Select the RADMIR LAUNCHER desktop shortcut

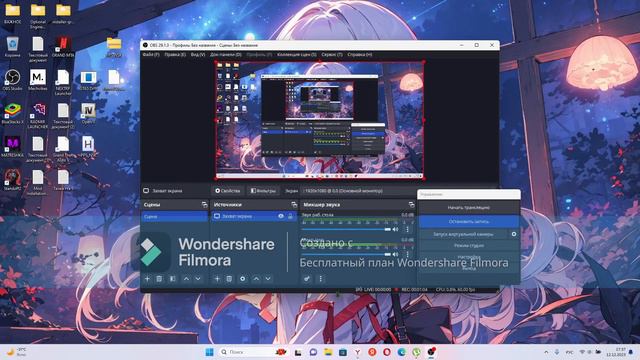(38, 115)
